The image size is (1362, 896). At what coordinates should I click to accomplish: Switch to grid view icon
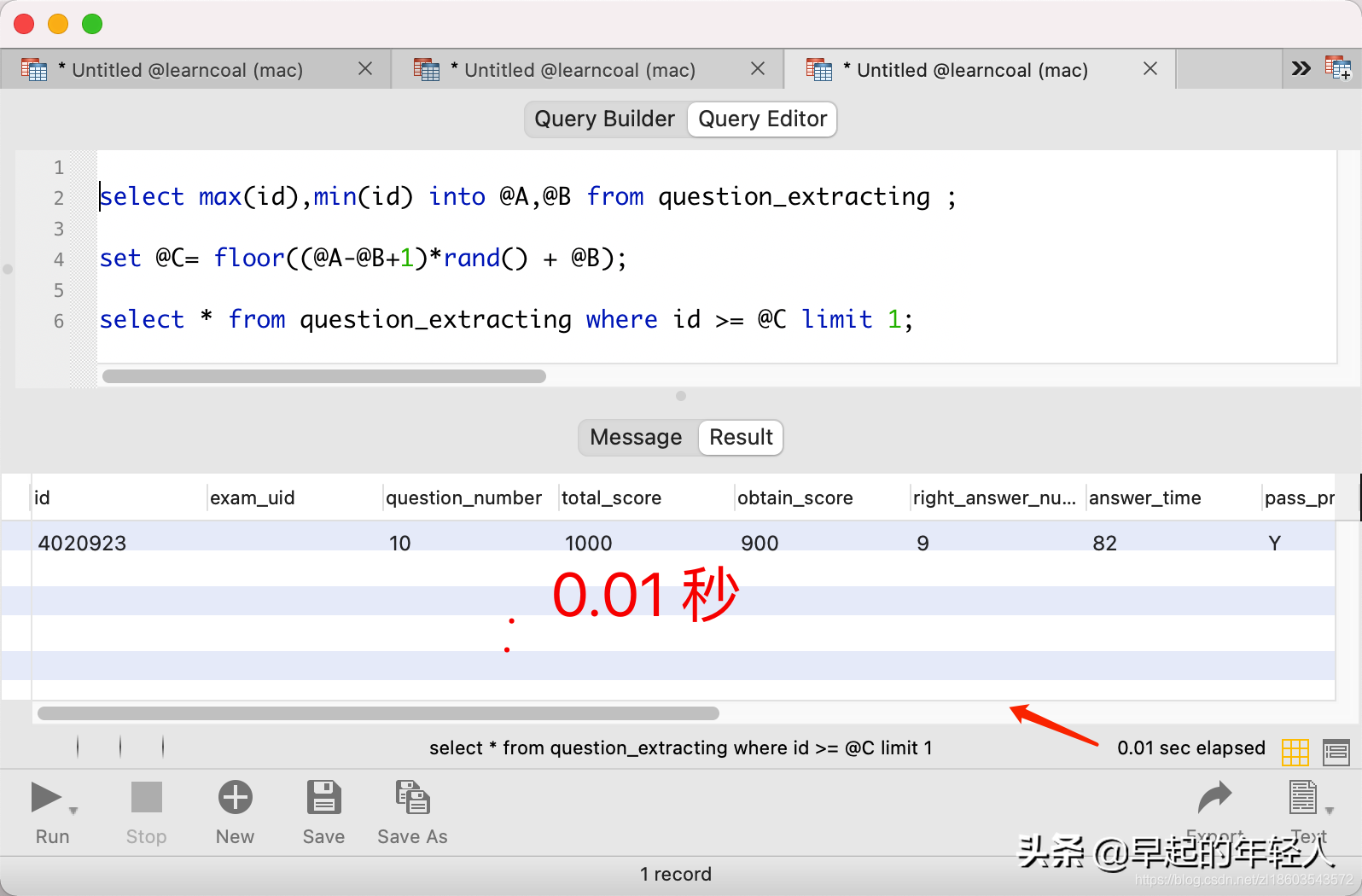click(1295, 752)
